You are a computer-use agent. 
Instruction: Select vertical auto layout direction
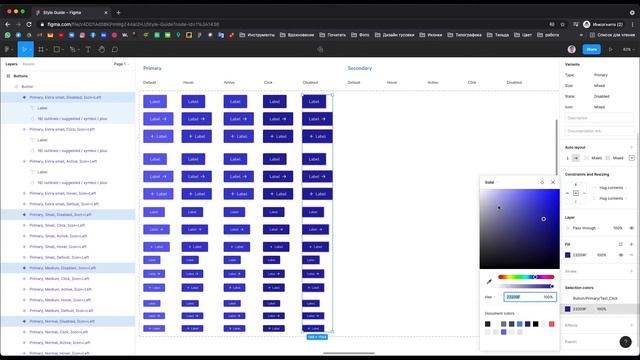567,158
